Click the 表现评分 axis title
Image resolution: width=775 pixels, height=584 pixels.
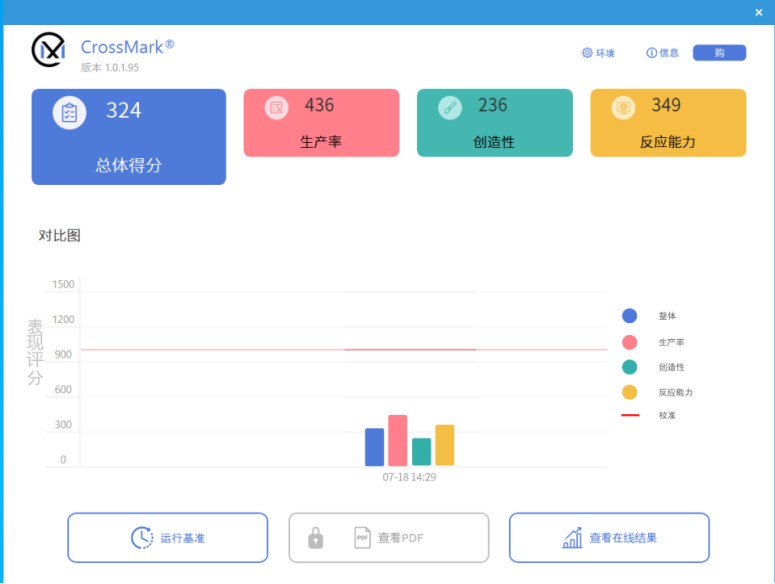click(35, 352)
